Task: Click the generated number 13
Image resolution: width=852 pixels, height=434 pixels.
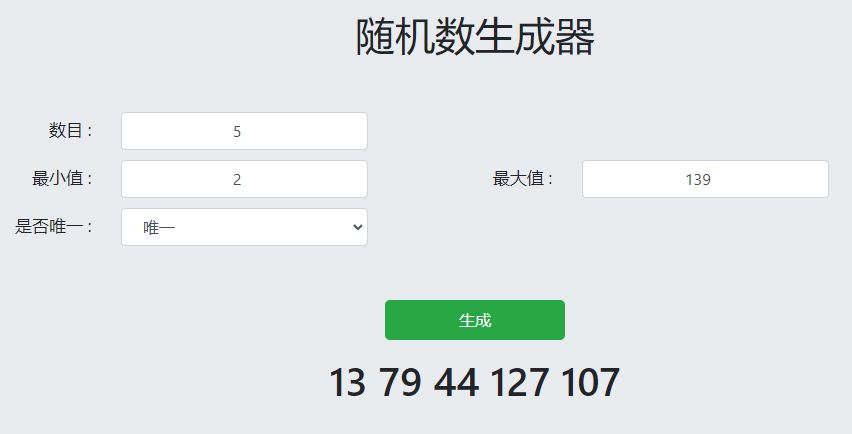Action: (347, 383)
